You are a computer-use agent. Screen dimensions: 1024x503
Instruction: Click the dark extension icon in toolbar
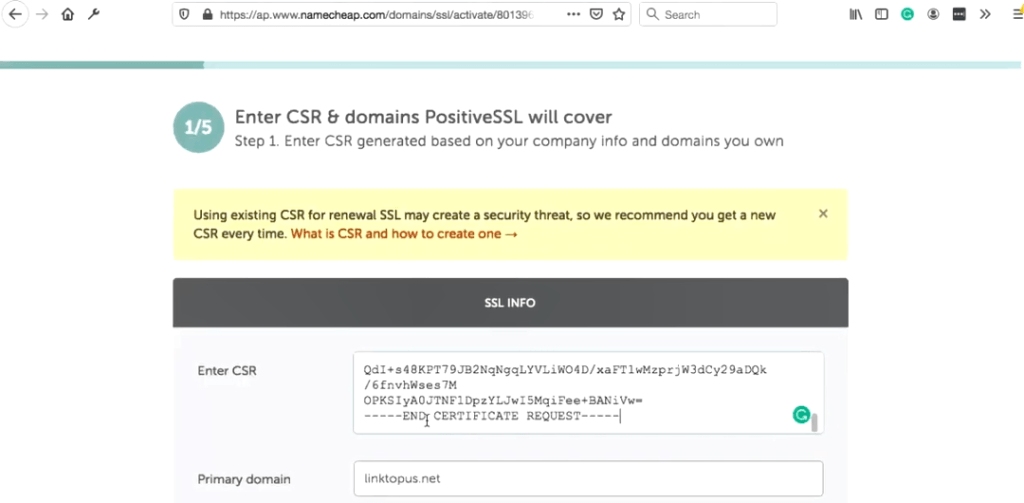pyautogui.click(x=959, y=14)
